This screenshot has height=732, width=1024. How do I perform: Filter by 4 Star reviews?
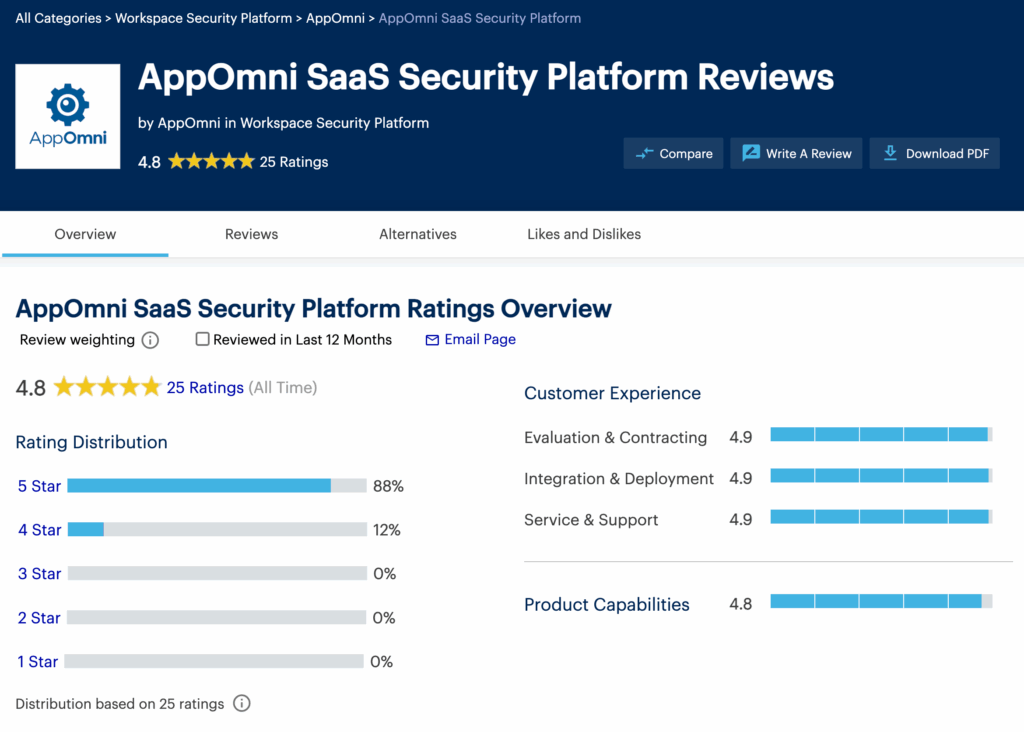tap(40, 530)
